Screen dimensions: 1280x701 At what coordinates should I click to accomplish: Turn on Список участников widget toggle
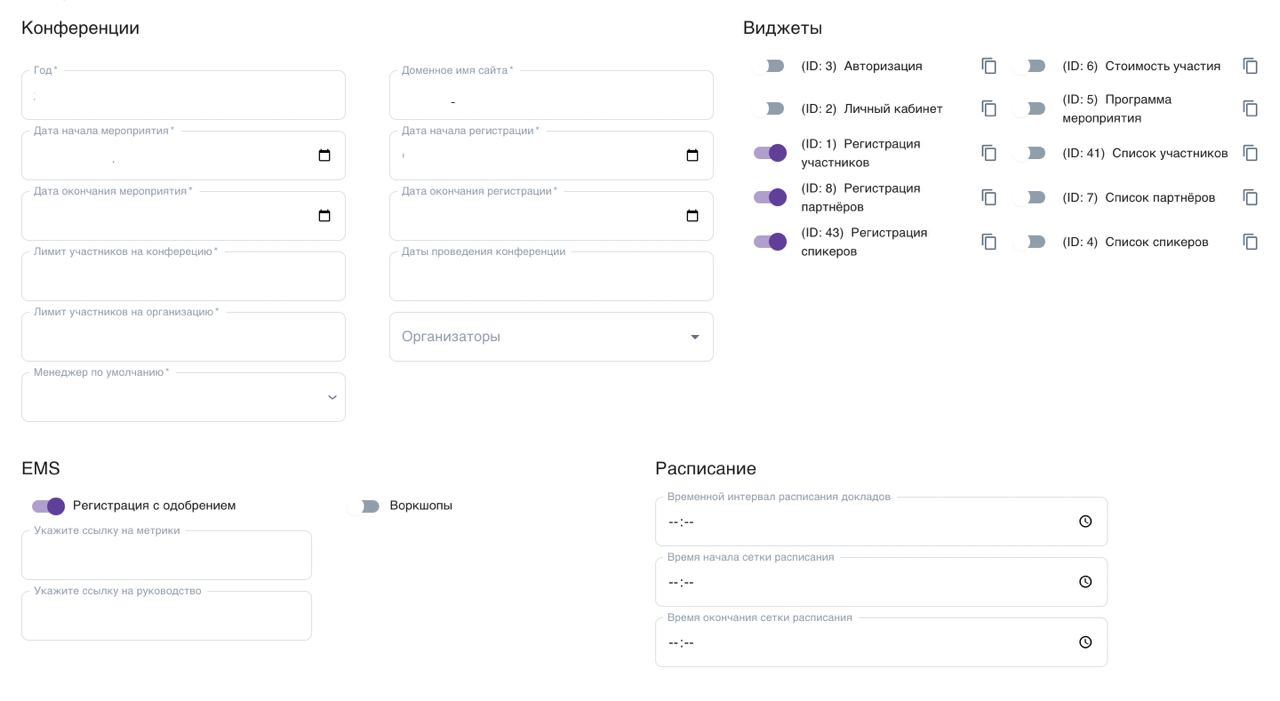coord(1030,153)
